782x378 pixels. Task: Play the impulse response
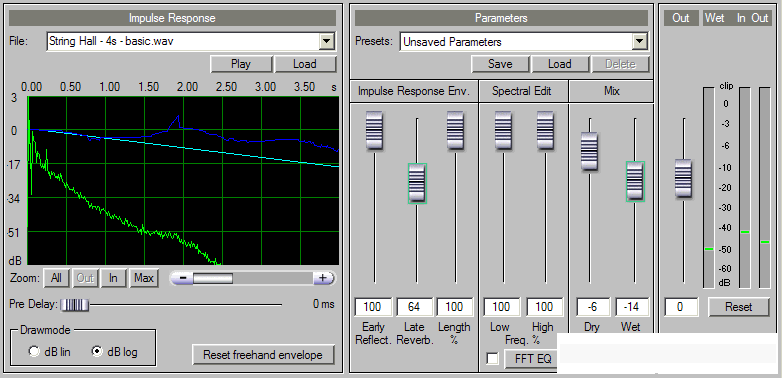point(241,64)
